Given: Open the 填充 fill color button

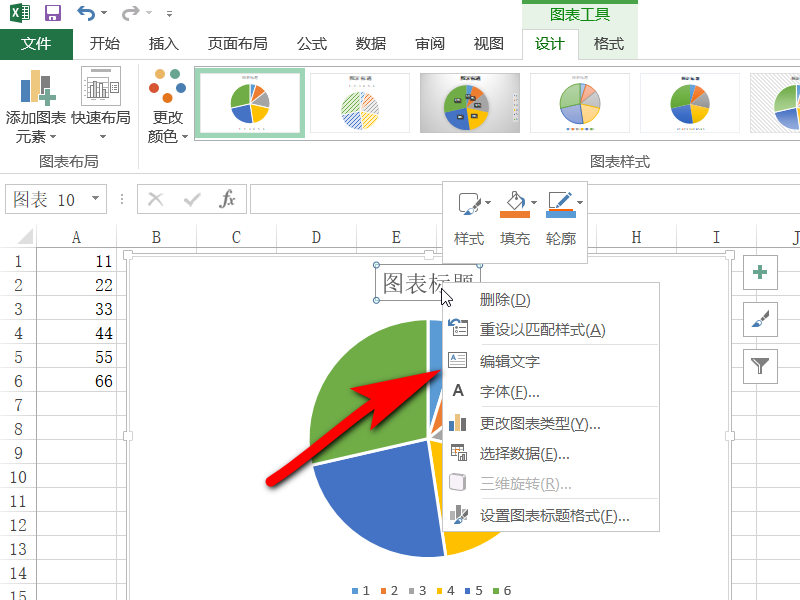Looking at the screenshot, I should (x=514, y=218).
